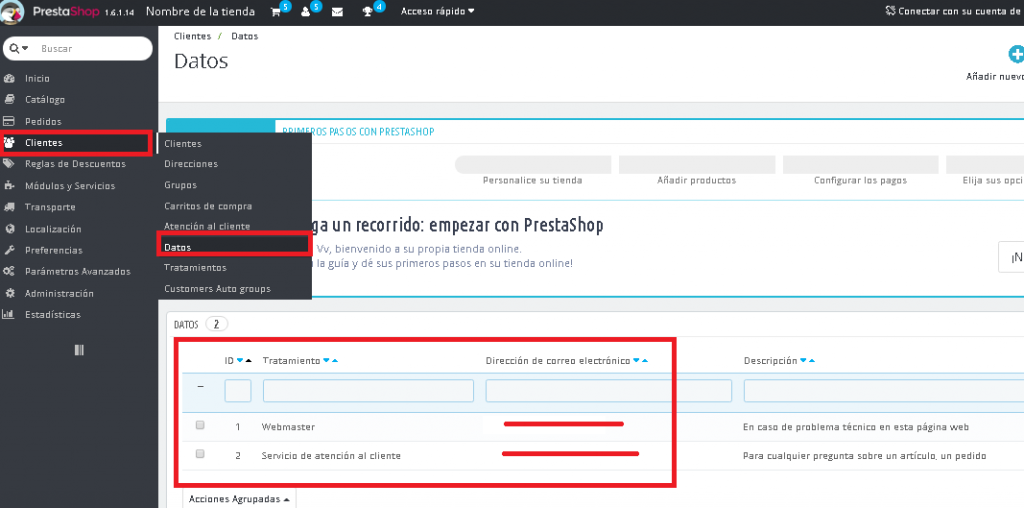Sort Descripción column ascending arrow
The height and width of the screenshot is (508, 1024).
[812, 360]
